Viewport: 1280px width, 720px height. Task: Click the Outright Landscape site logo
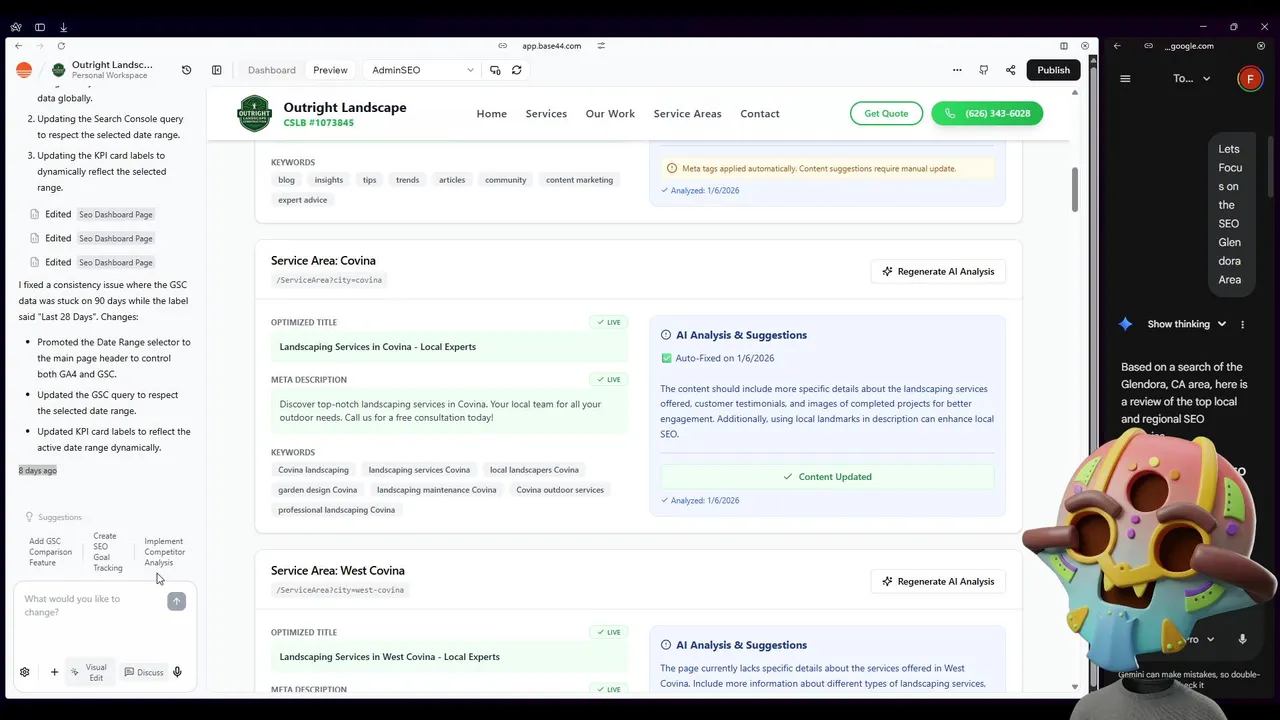click(x=254, y=114)
